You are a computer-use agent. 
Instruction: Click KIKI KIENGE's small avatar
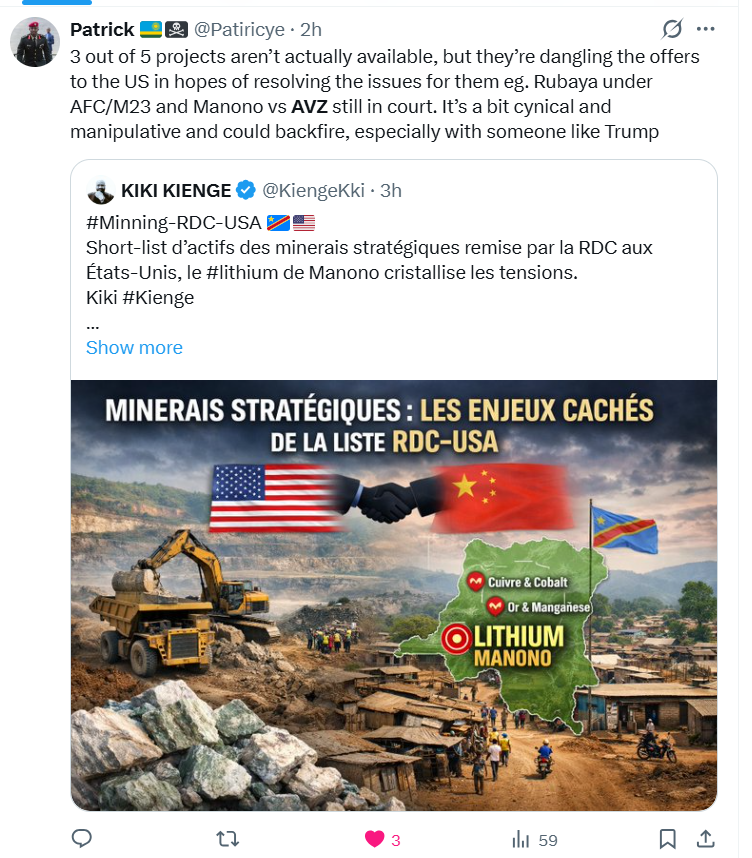click(100, 190)
